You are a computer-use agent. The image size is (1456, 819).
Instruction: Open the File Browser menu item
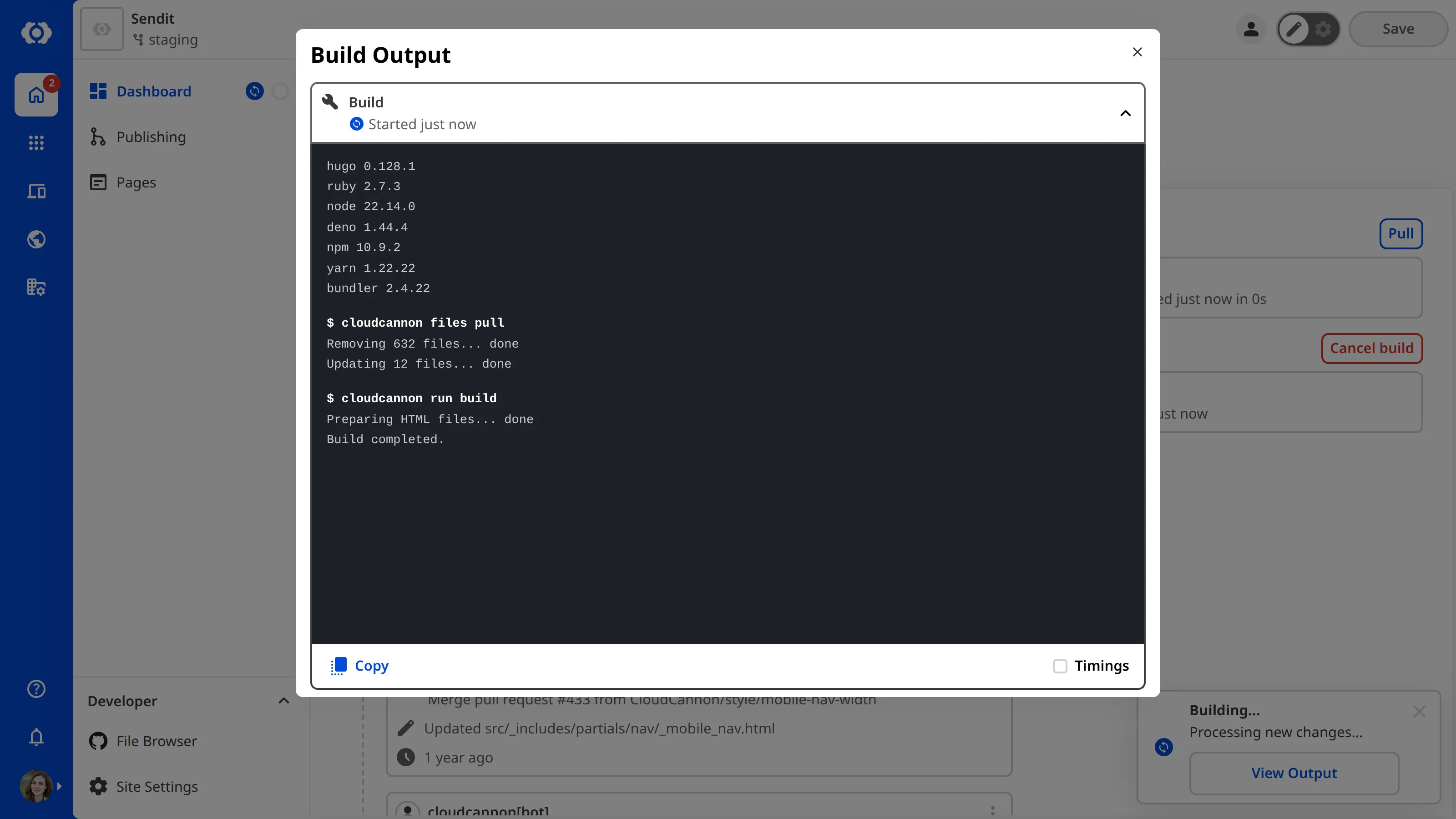coord(157,741)
